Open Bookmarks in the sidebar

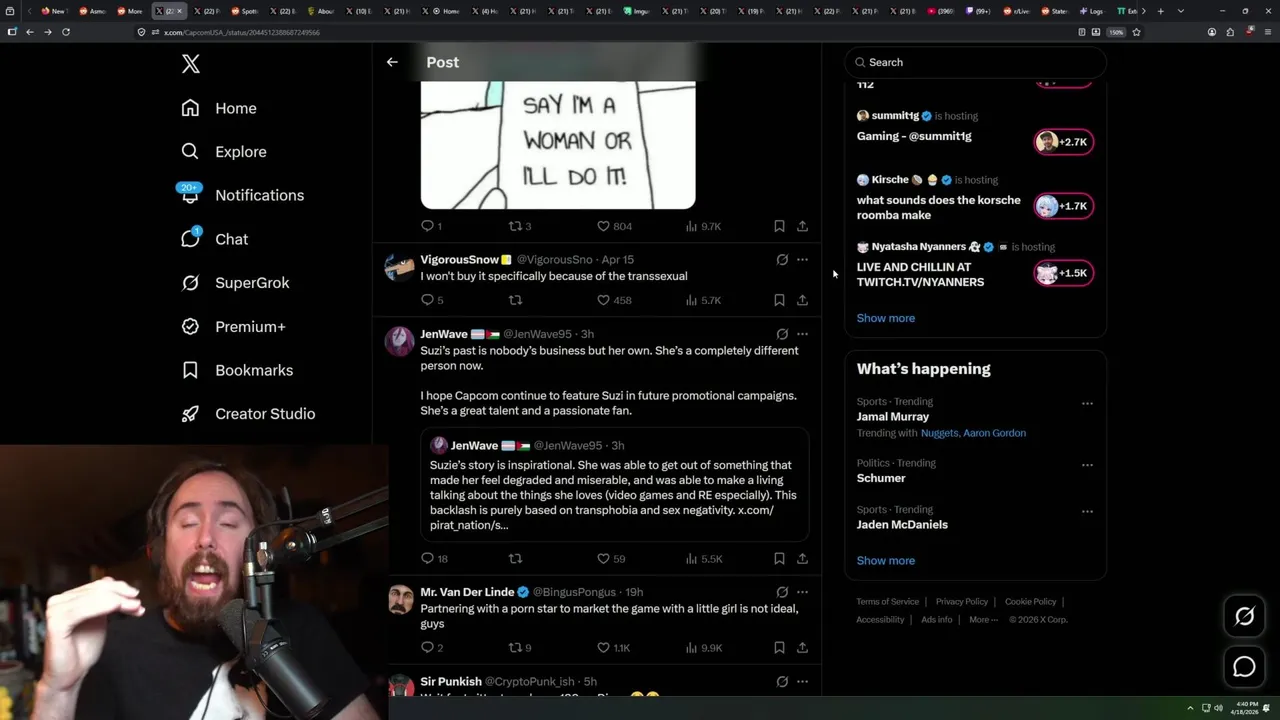click(237, 370)
